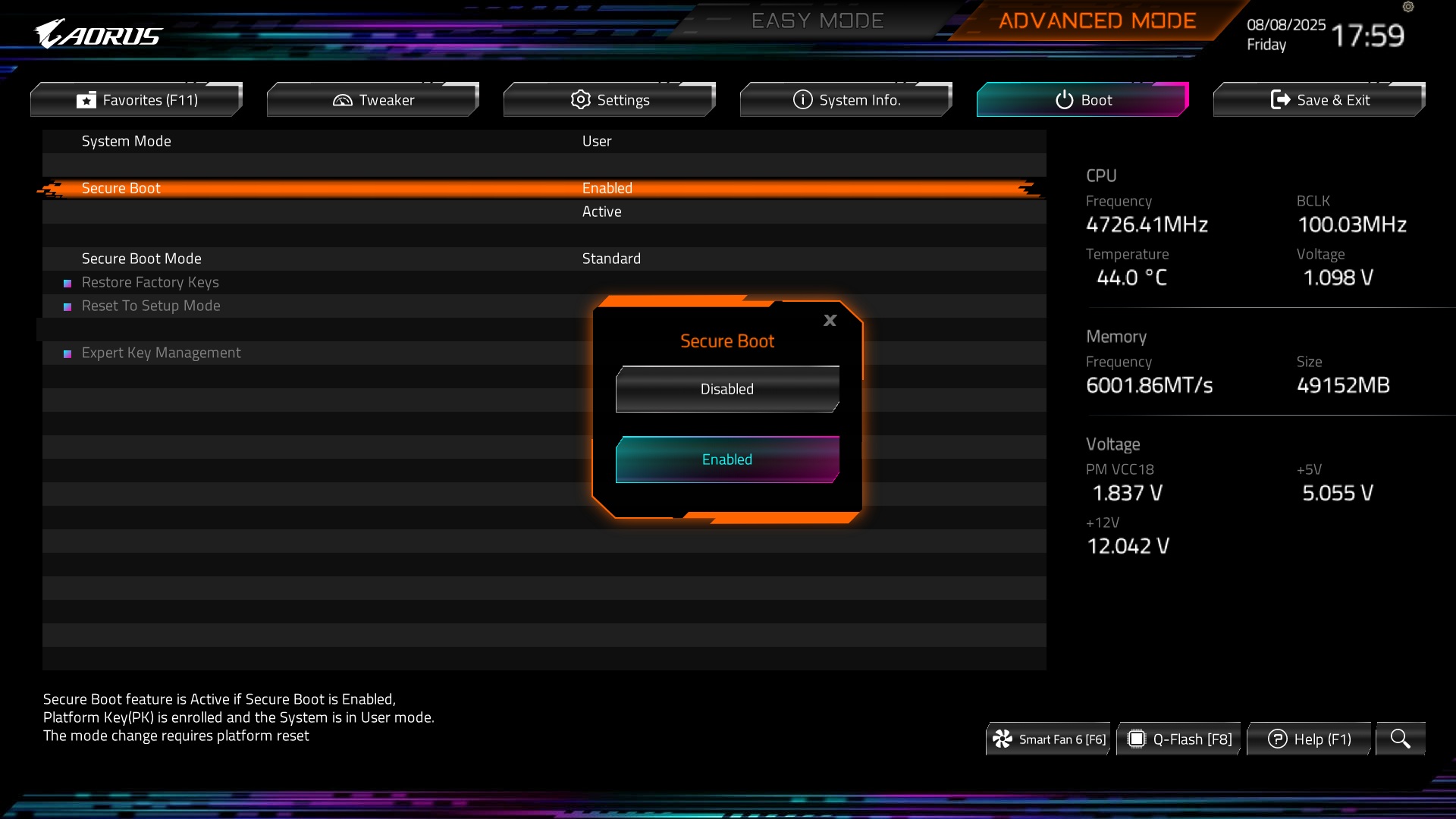Click the bullet icon beside Restore Factory Keys
This screenshot has height=819, width=1456.
(67, 283)
